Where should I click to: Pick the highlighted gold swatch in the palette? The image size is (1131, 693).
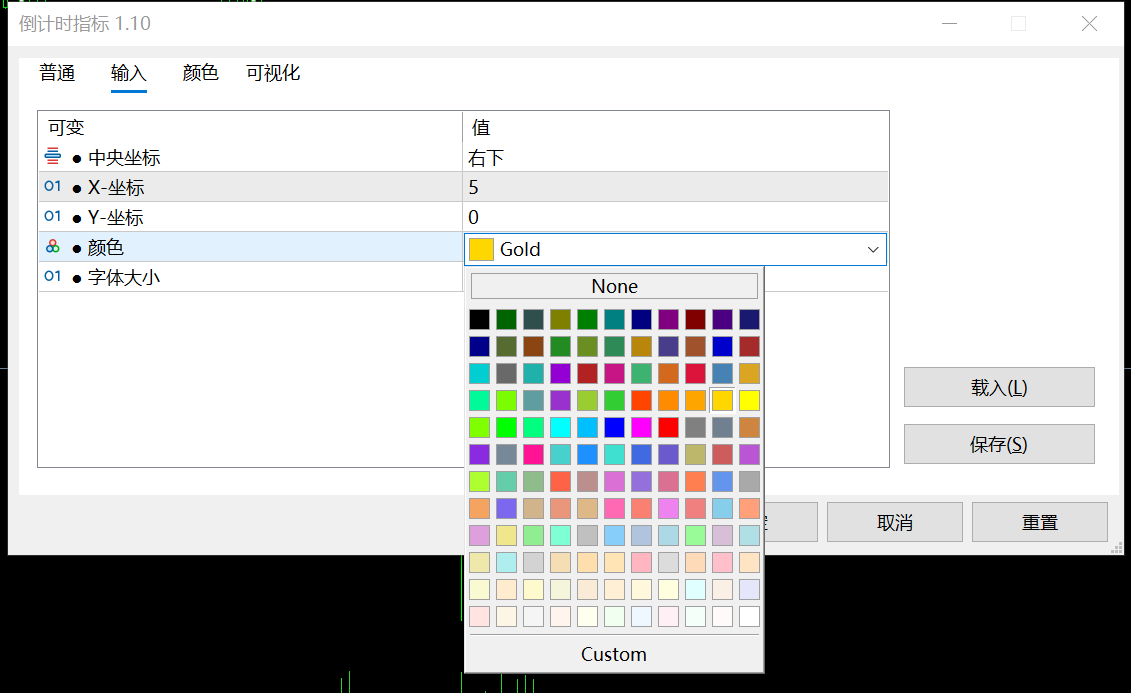tap(722, 400)
